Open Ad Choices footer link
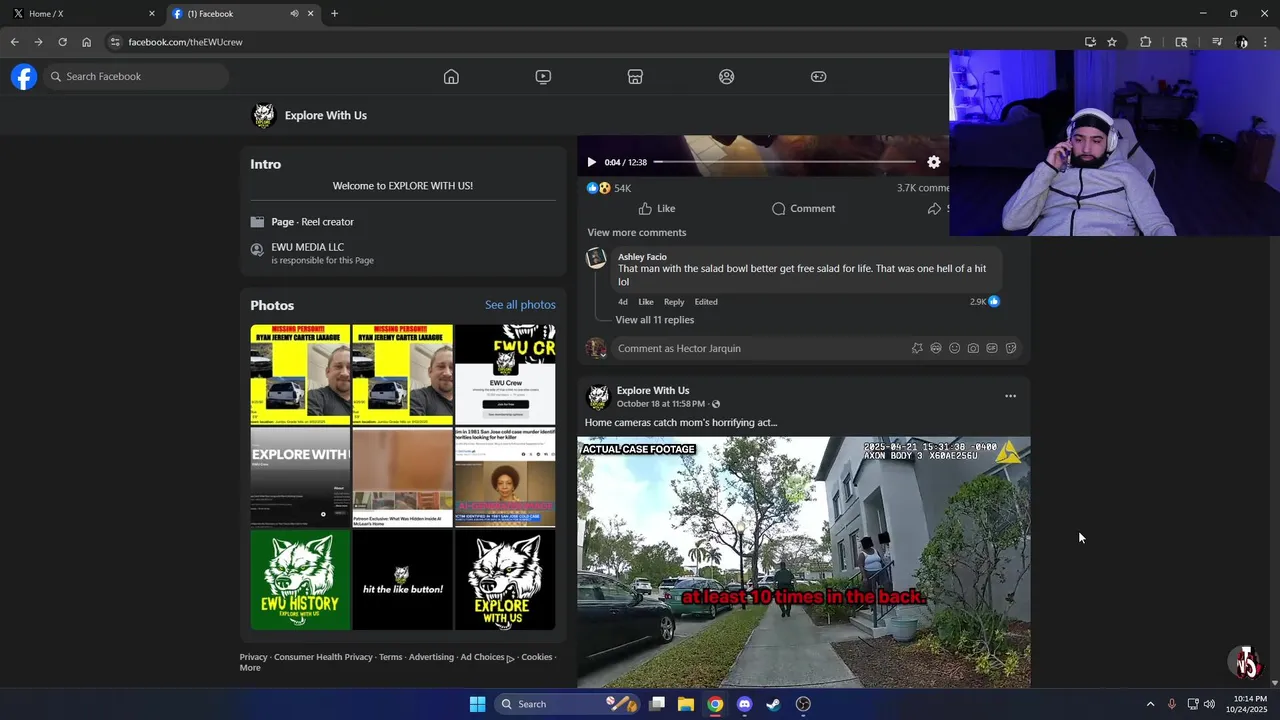This screenshot has height=720, width=1280. (x=487, y=657)
